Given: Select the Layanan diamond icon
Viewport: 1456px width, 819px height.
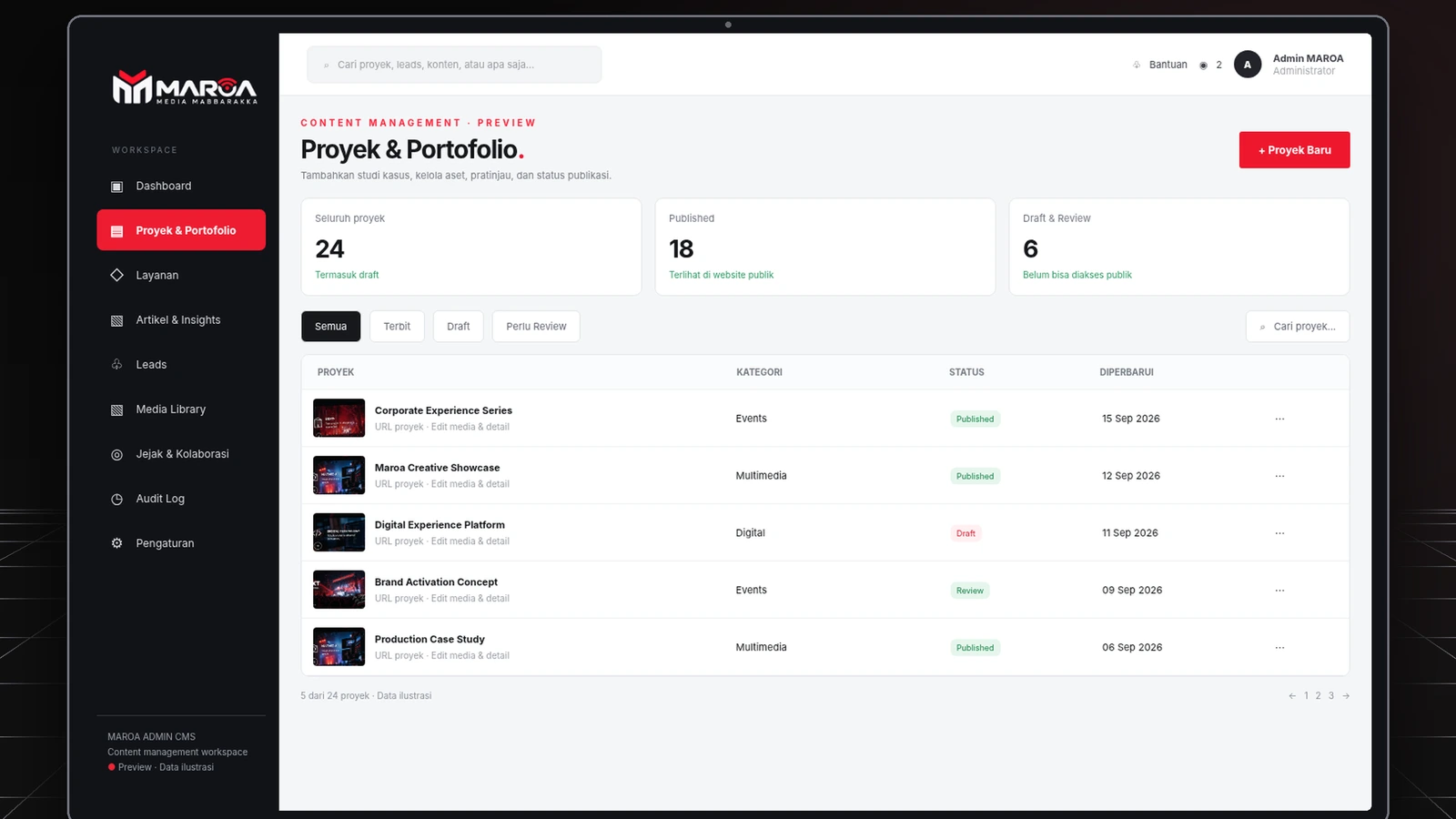Looking at the screenshot, I should point(116,275).
